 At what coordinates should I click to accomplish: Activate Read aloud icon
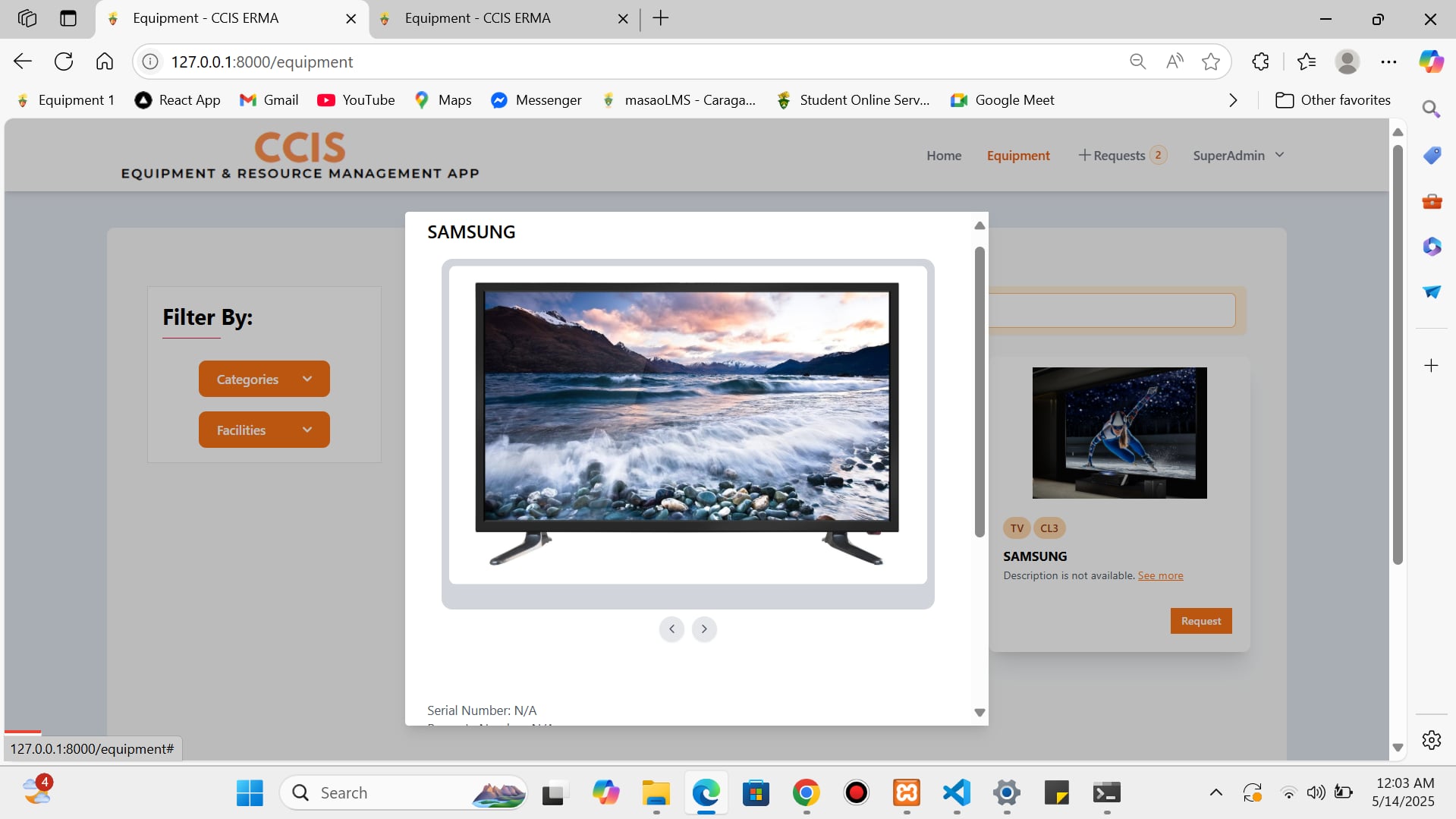[x=1175, y=61]
